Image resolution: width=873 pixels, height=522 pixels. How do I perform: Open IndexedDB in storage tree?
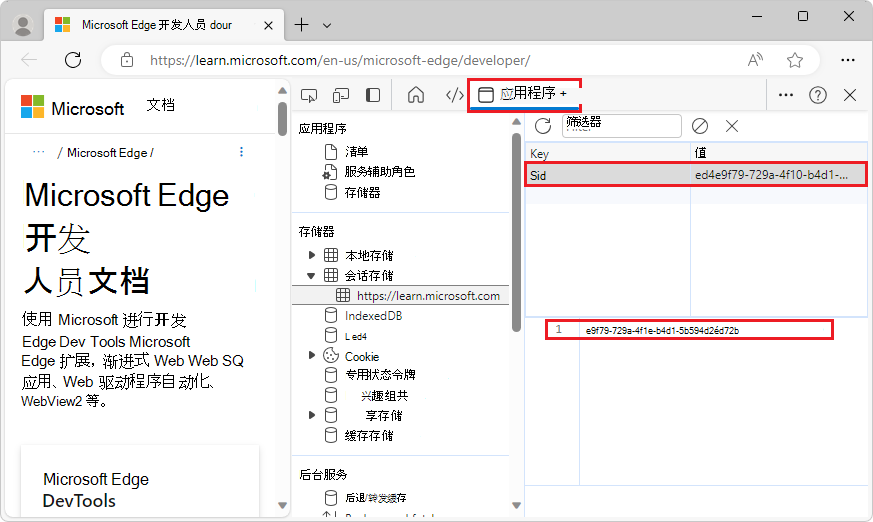(373, 316)
